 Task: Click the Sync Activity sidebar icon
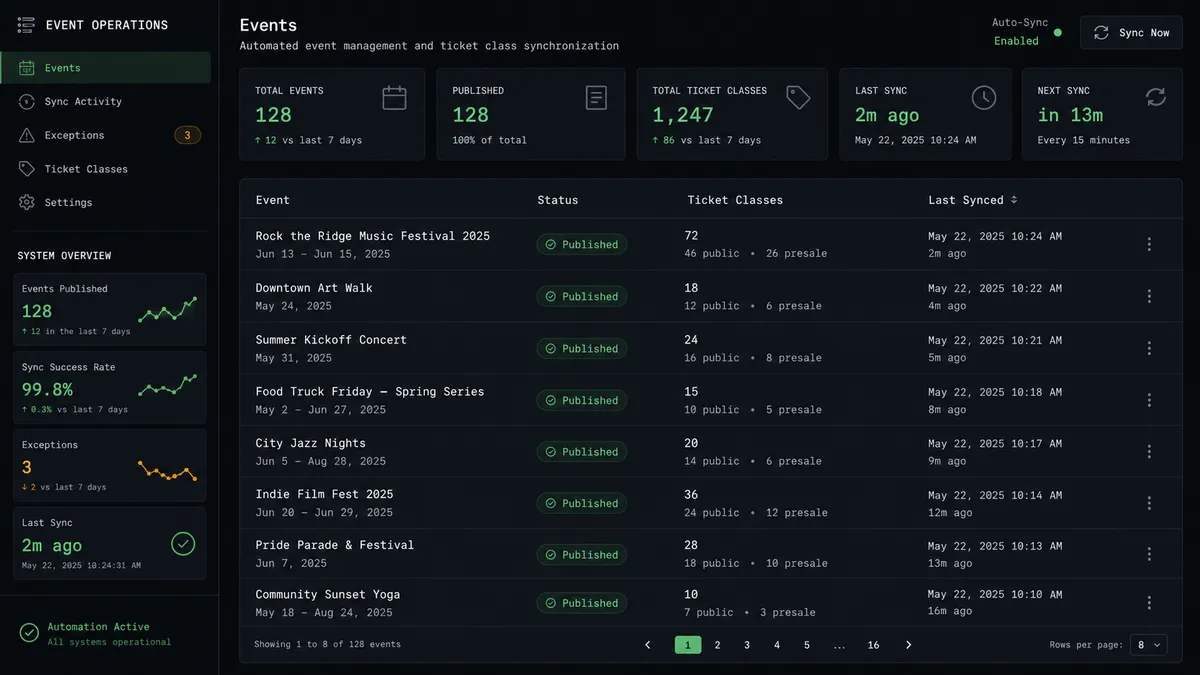click(27, 101)
